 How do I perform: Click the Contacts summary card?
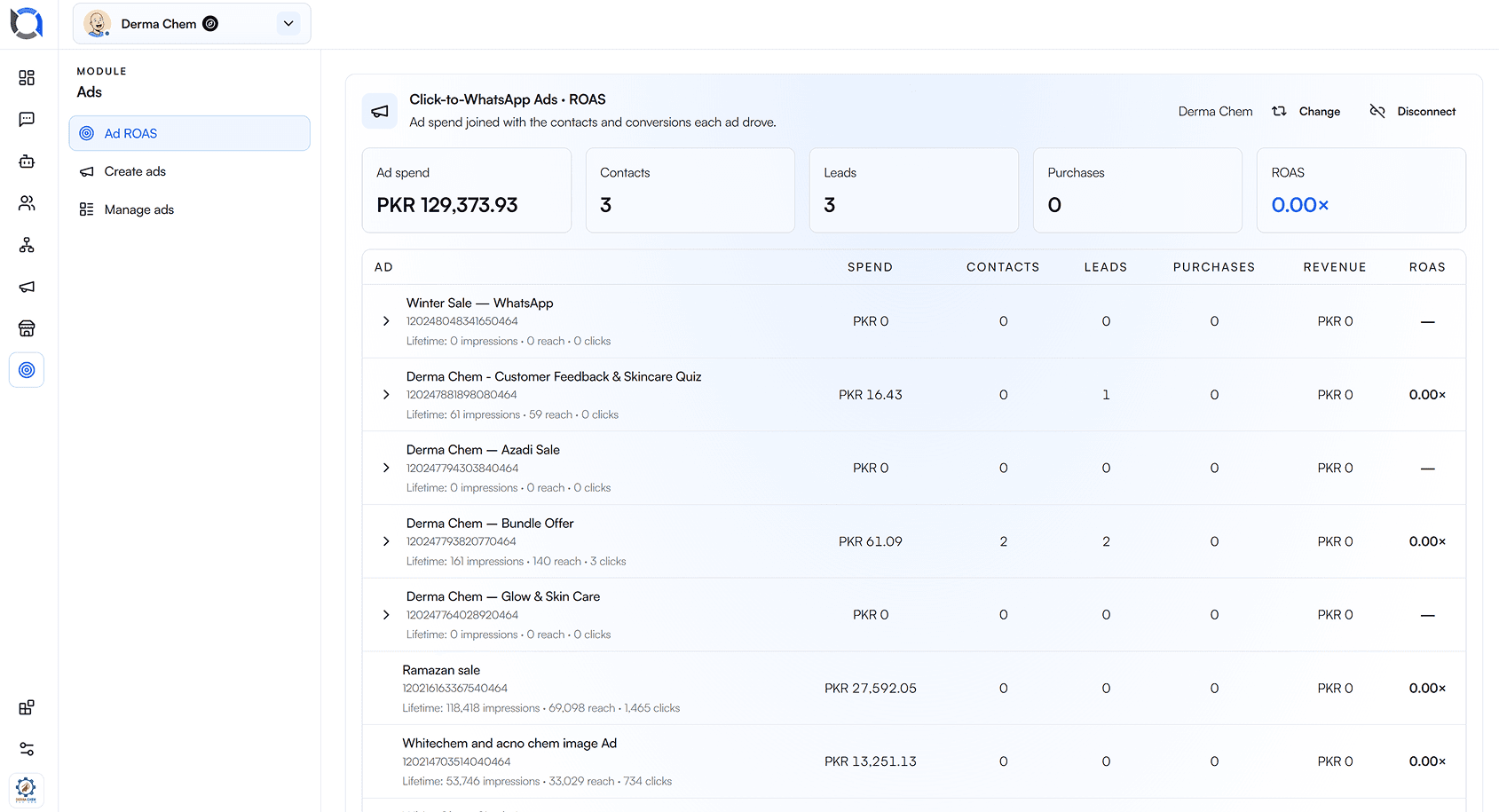coord(690,190)
